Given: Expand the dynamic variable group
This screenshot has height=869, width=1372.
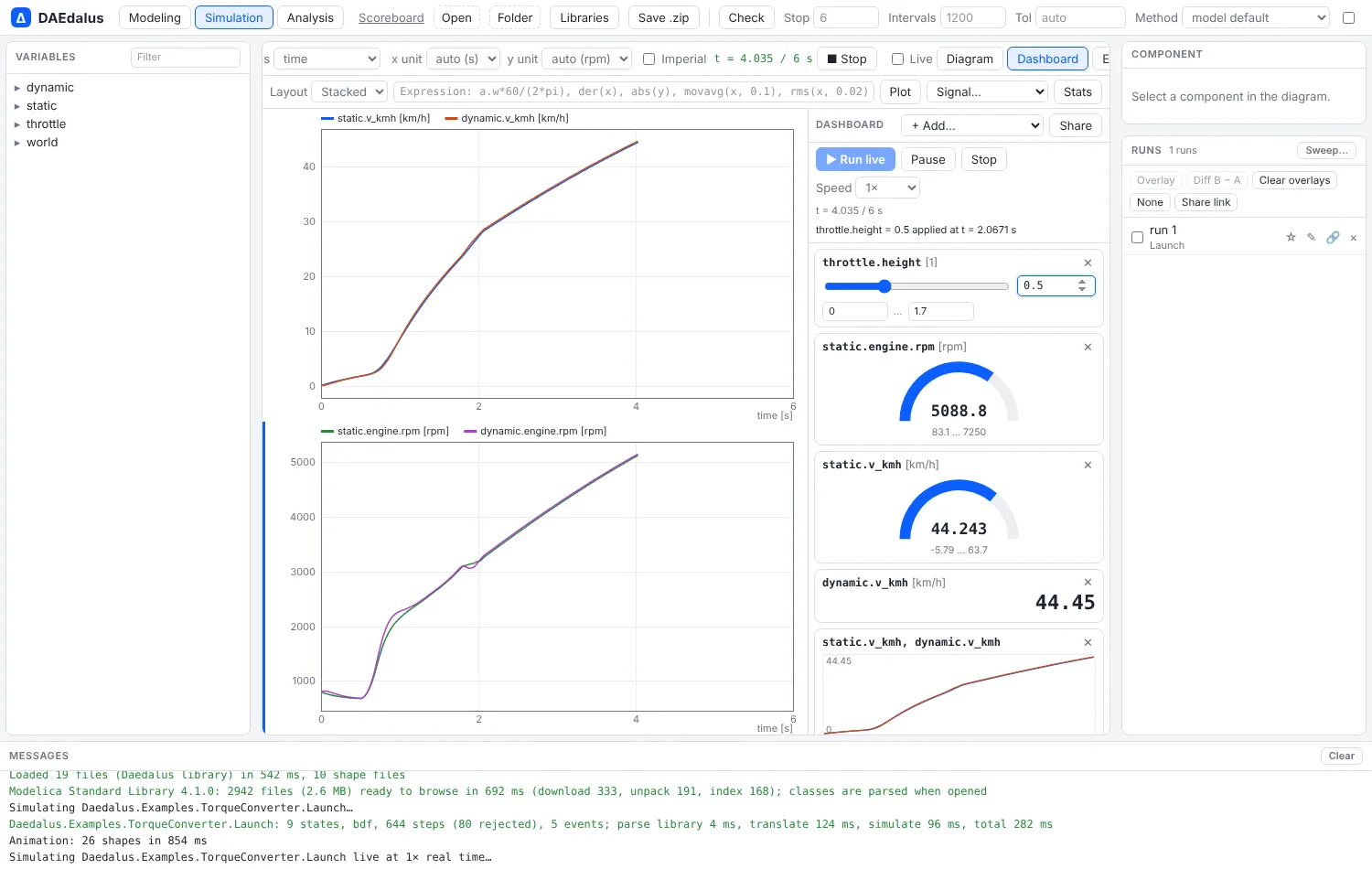Looking at the screenshot, I should click(x=17, y=88).
